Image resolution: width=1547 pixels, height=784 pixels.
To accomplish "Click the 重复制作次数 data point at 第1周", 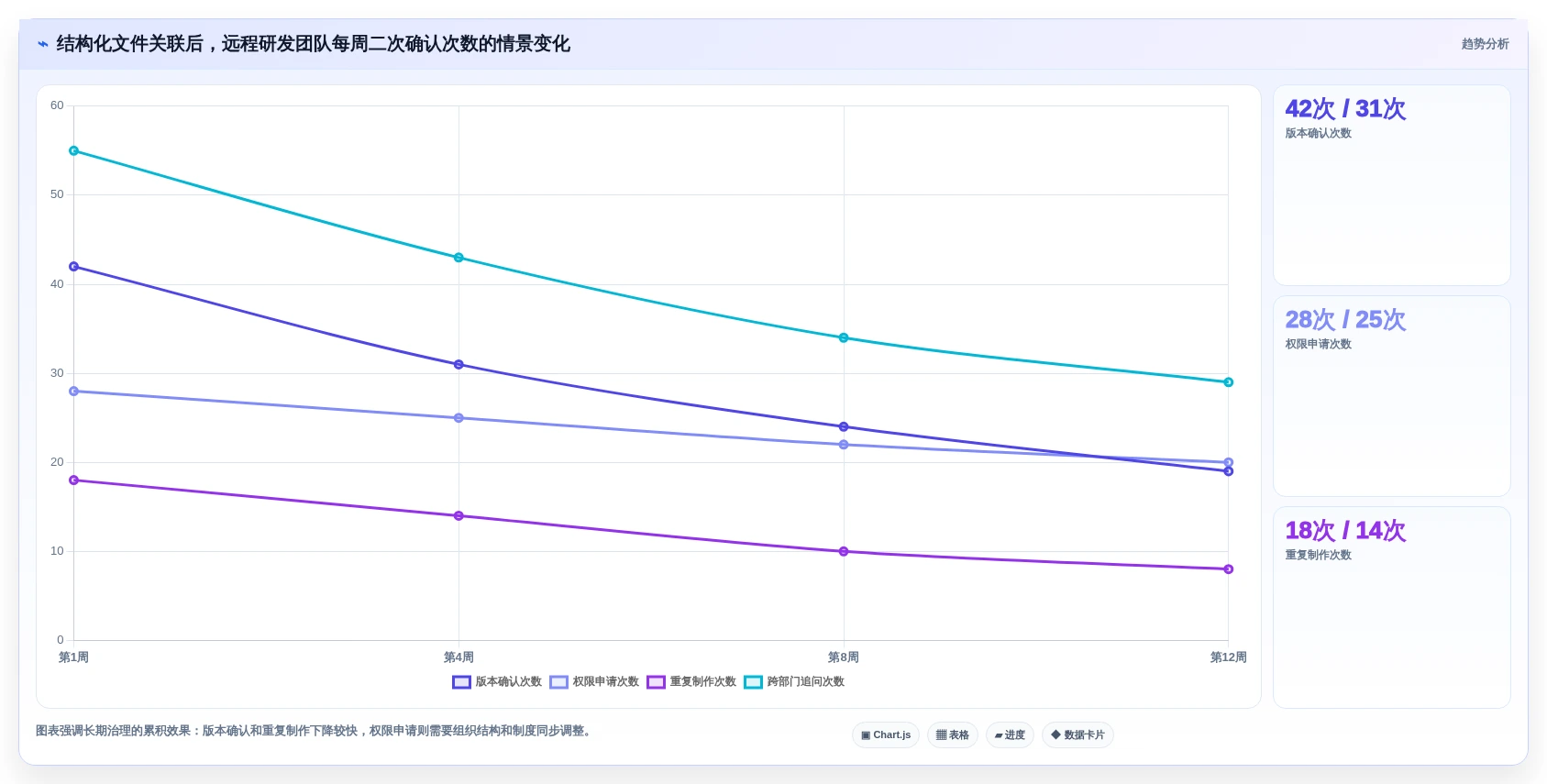I will coord(74,480).
